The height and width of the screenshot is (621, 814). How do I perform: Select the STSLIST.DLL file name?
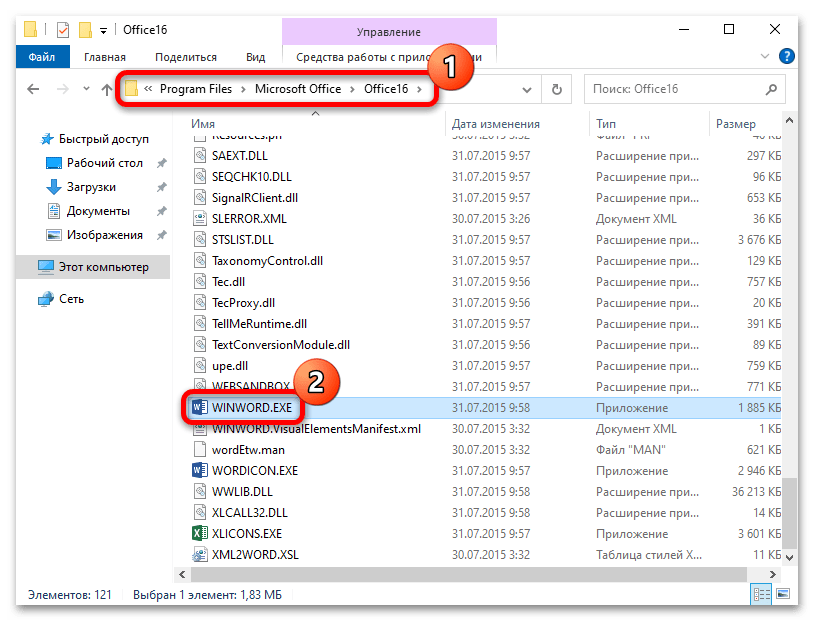coord(242,240)
